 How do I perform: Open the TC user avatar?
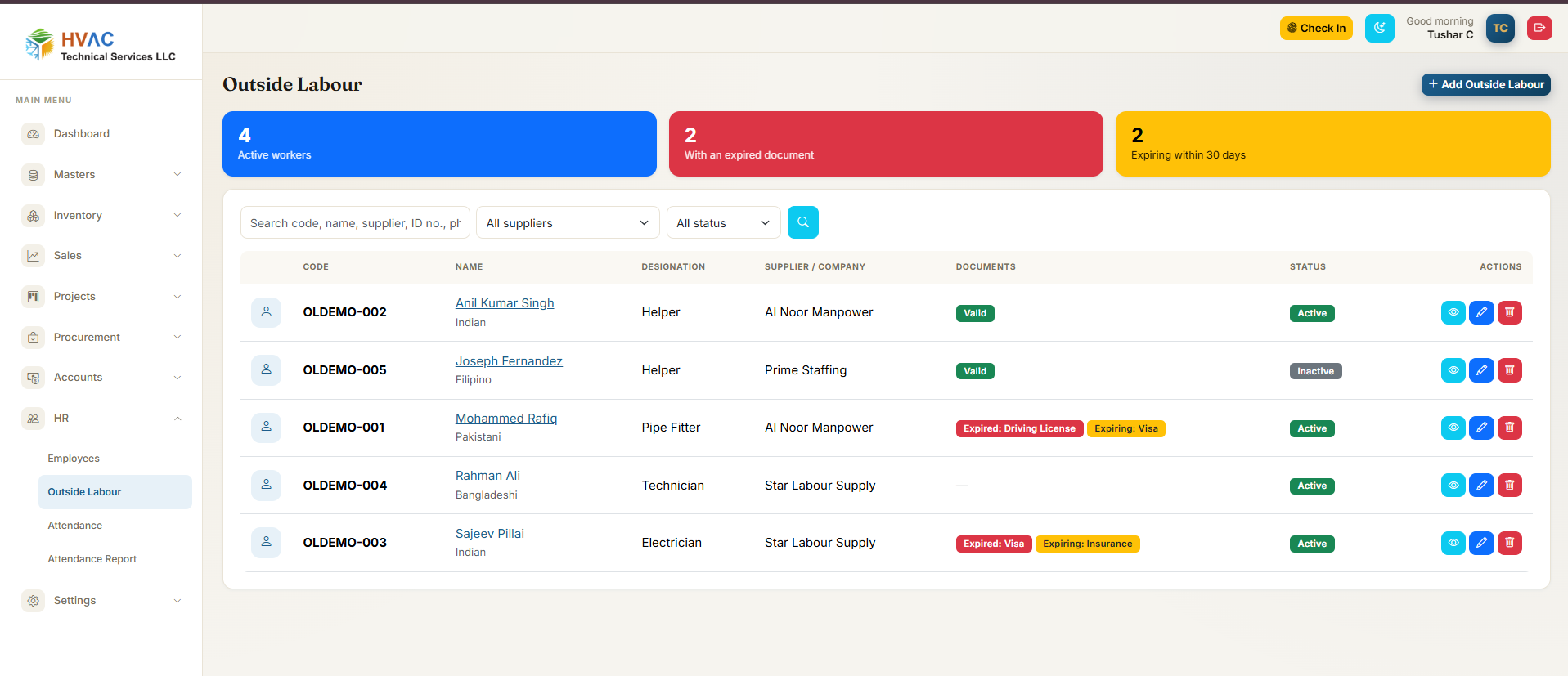click(1500, 28)
